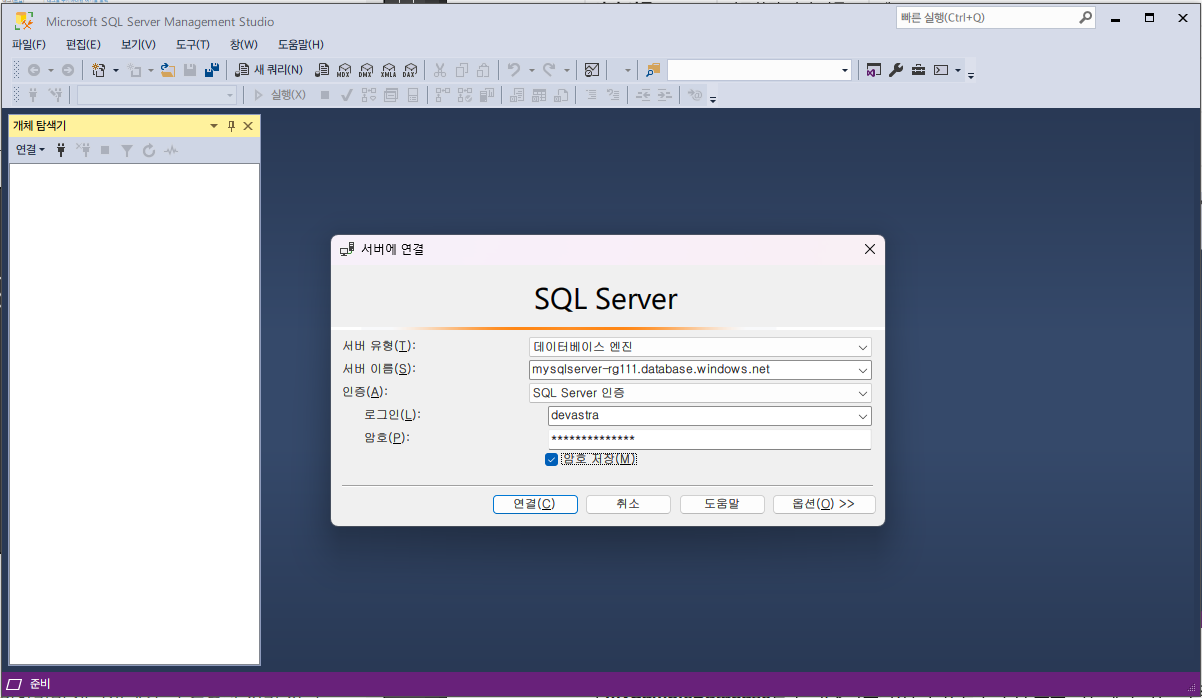Expand the New Project dropdown arrow
The height and width of the screenshot is (698, 1202).
tap(116, 70)
